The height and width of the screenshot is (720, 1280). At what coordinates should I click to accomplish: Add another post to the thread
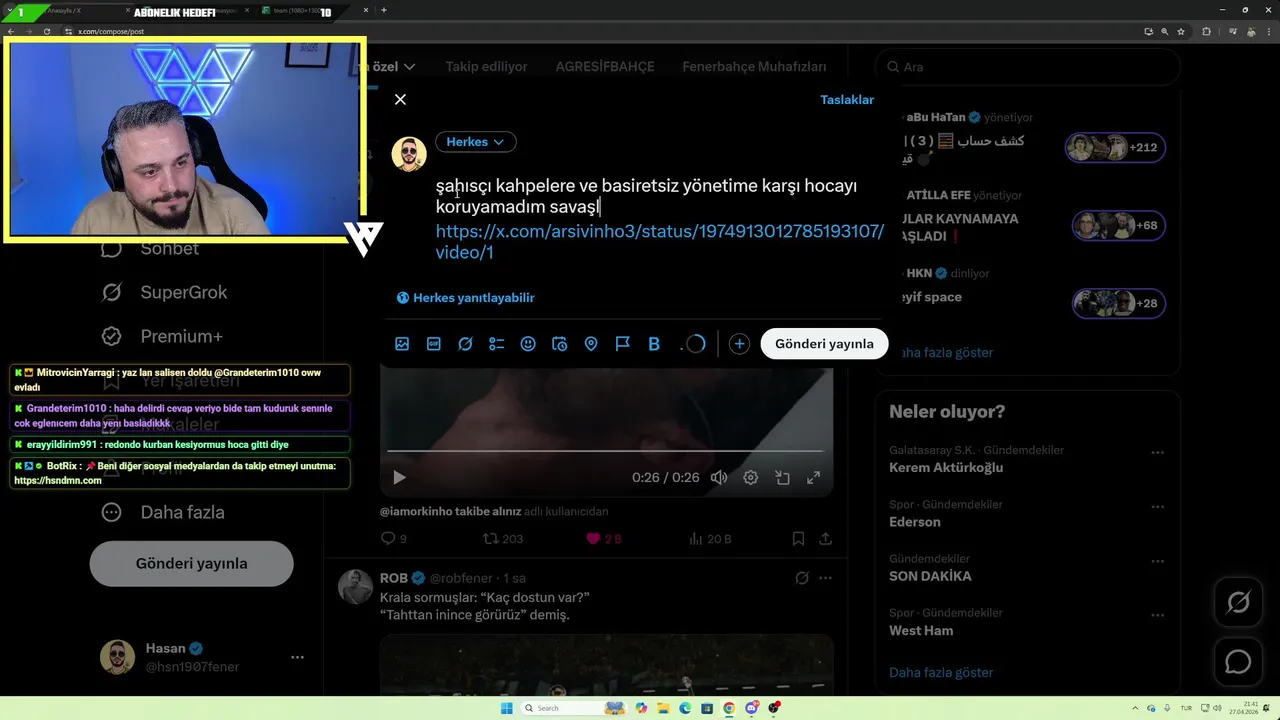click(x=739, y=344)
